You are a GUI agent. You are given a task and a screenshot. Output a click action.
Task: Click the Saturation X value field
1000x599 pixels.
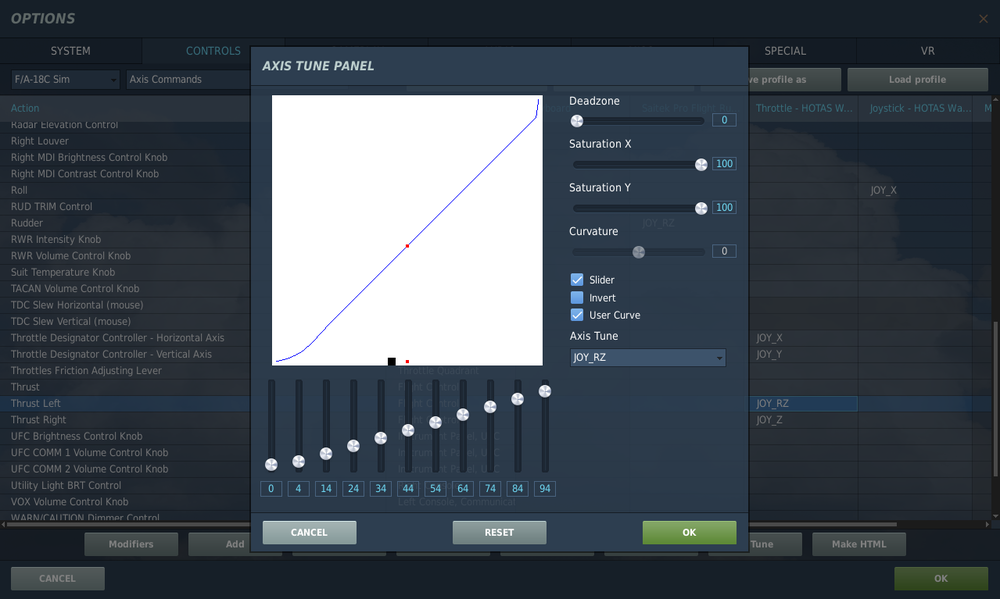724,164
